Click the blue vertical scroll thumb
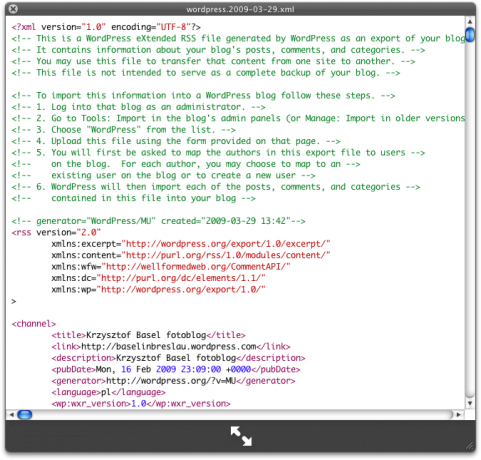Screen dimensions: 481x460 point(470,35)
